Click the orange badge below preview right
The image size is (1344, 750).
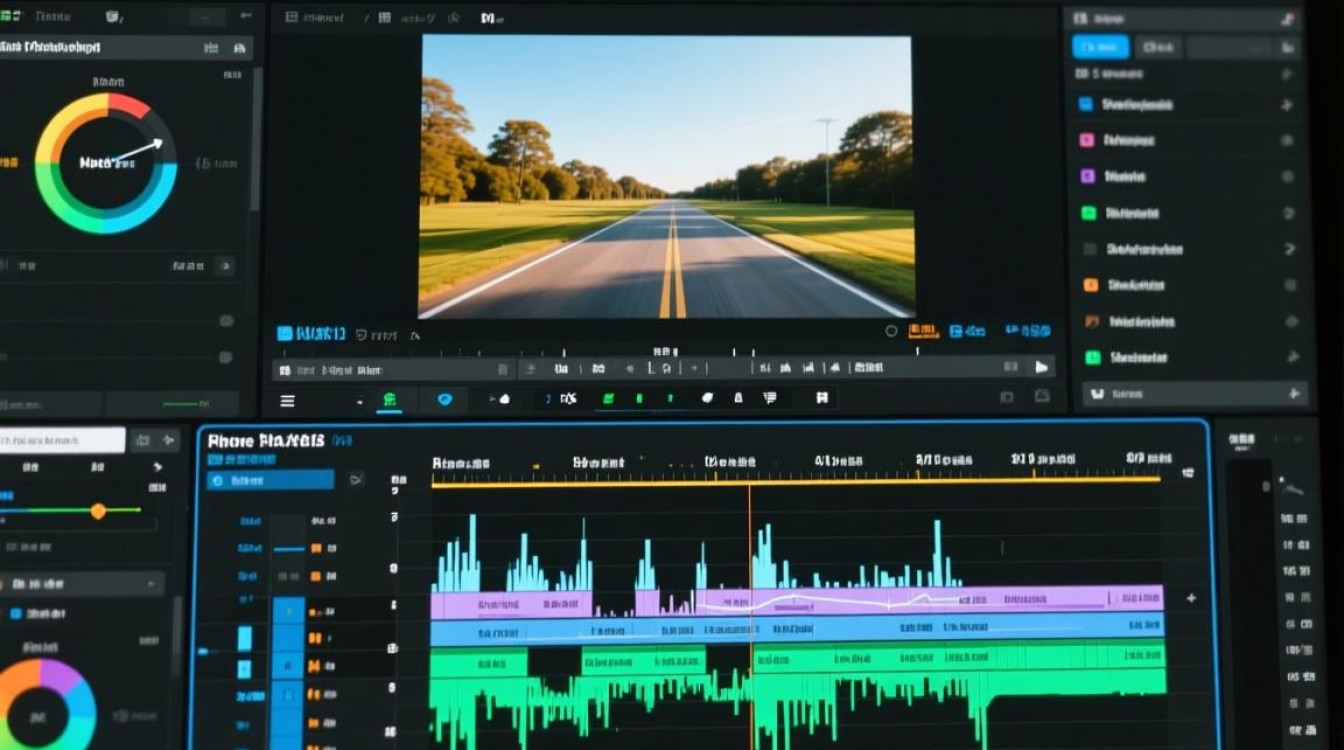[924, 331]
